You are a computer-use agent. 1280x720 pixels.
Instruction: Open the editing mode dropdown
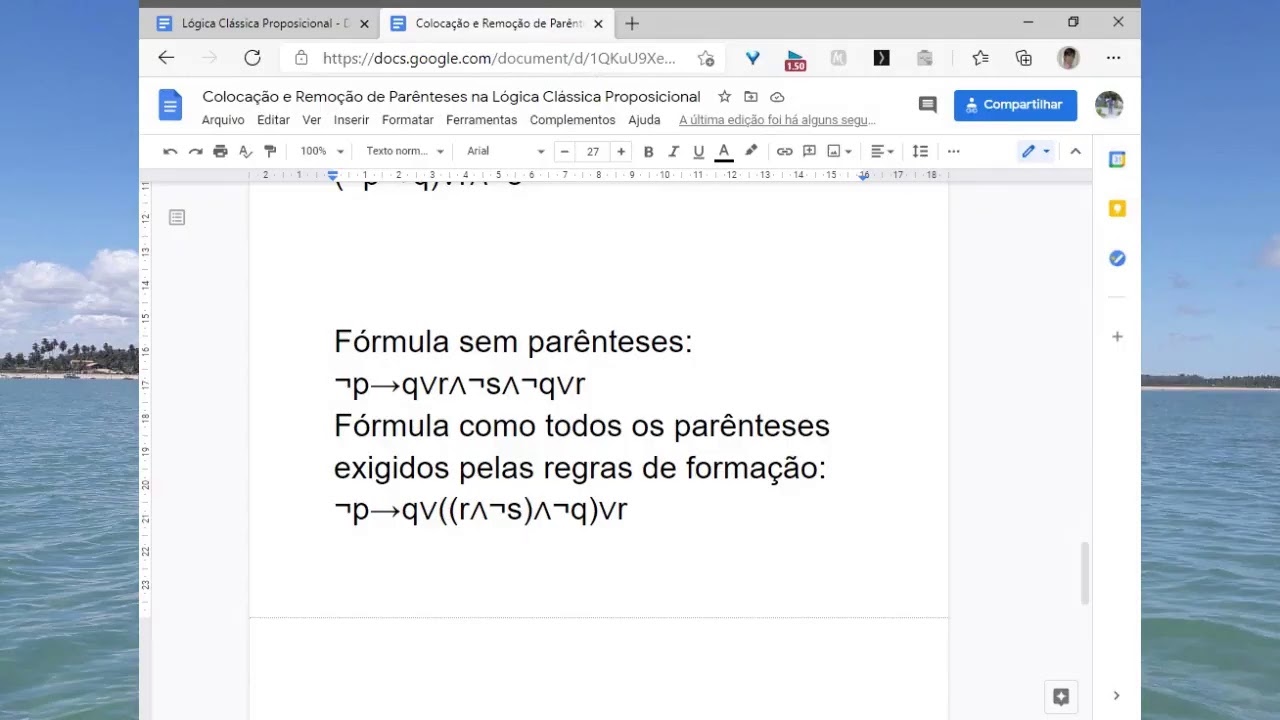pos(1035,151)
